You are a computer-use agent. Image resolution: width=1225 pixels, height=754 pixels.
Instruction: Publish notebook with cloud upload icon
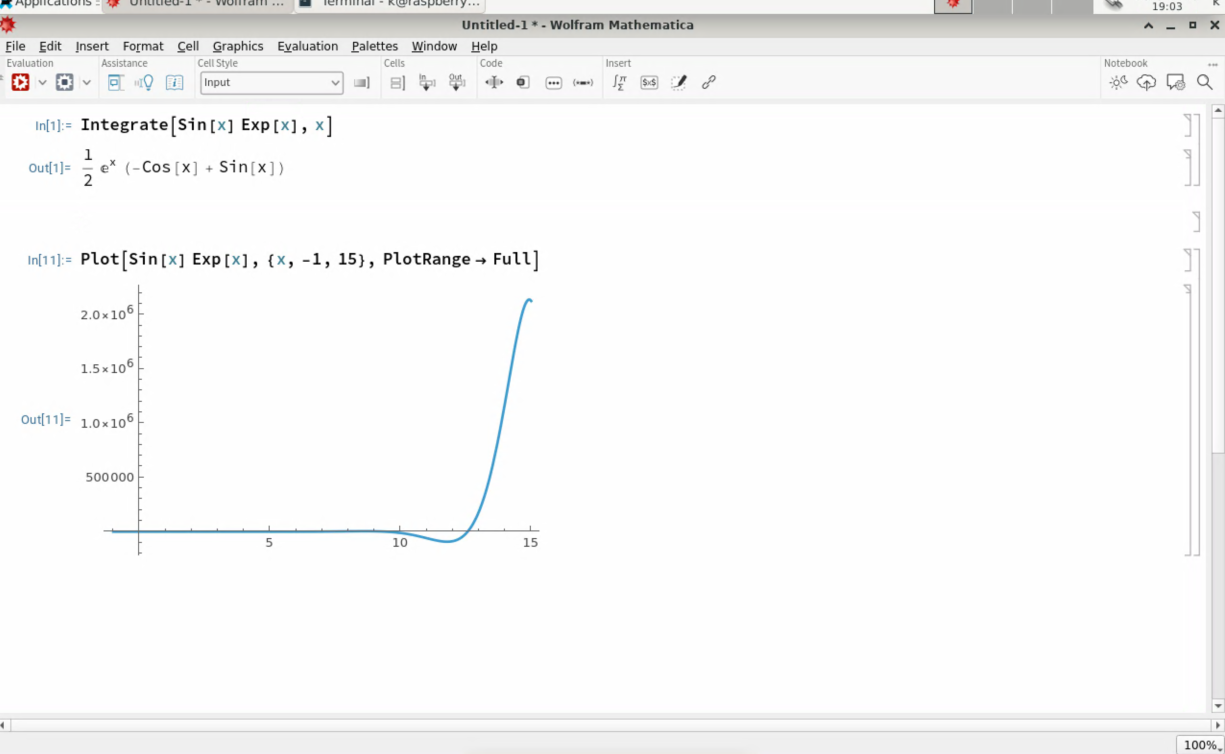1146,83
